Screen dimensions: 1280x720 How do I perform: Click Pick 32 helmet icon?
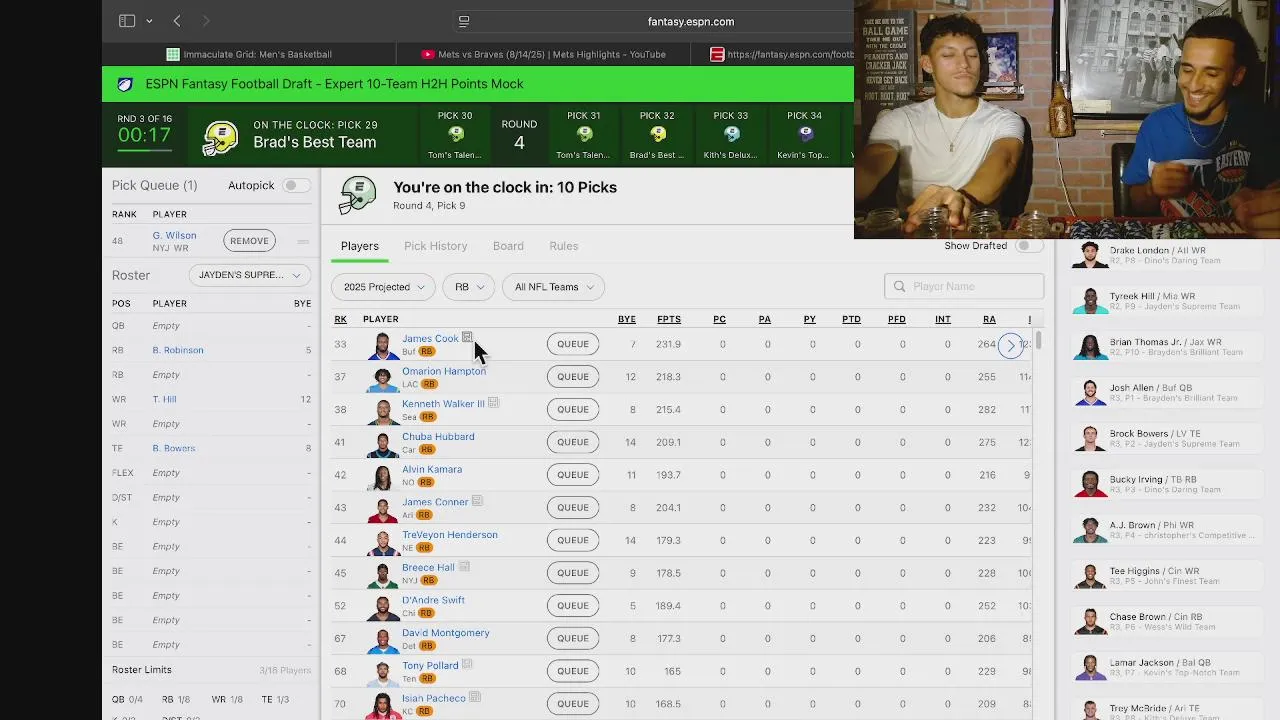(x=657, y=134)
